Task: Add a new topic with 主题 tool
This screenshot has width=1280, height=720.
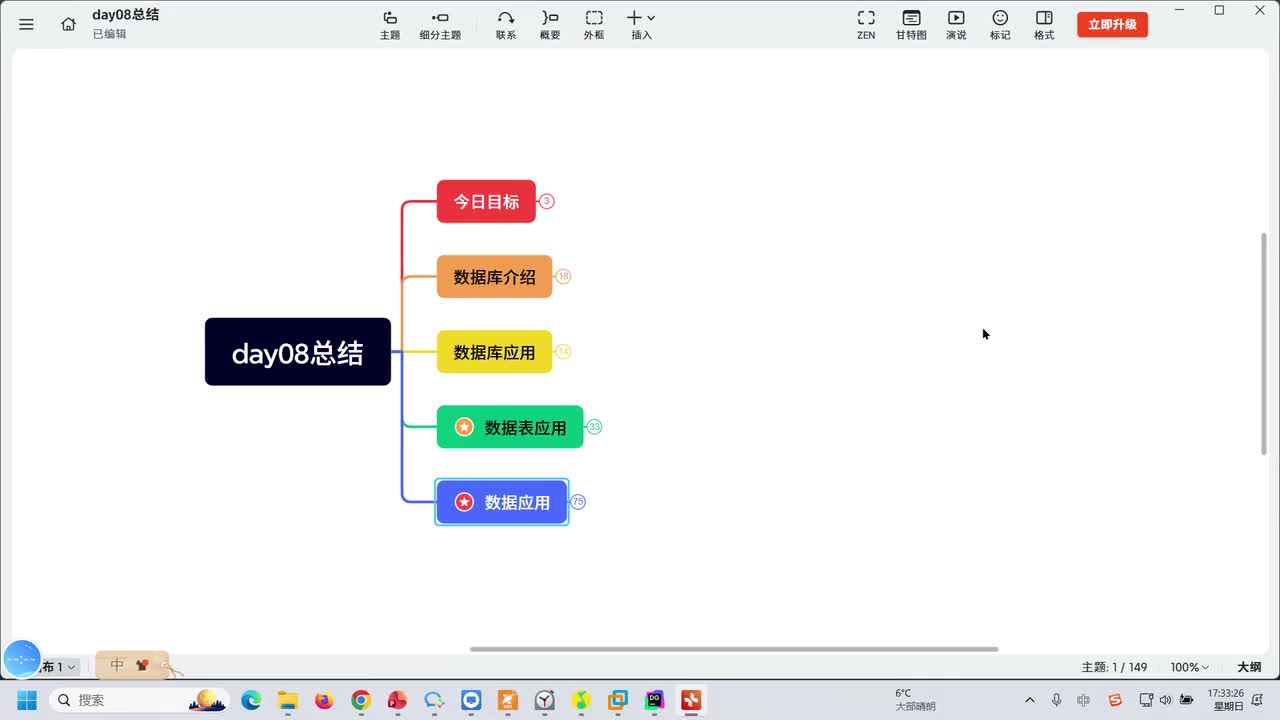Action: tap(390, 25)
